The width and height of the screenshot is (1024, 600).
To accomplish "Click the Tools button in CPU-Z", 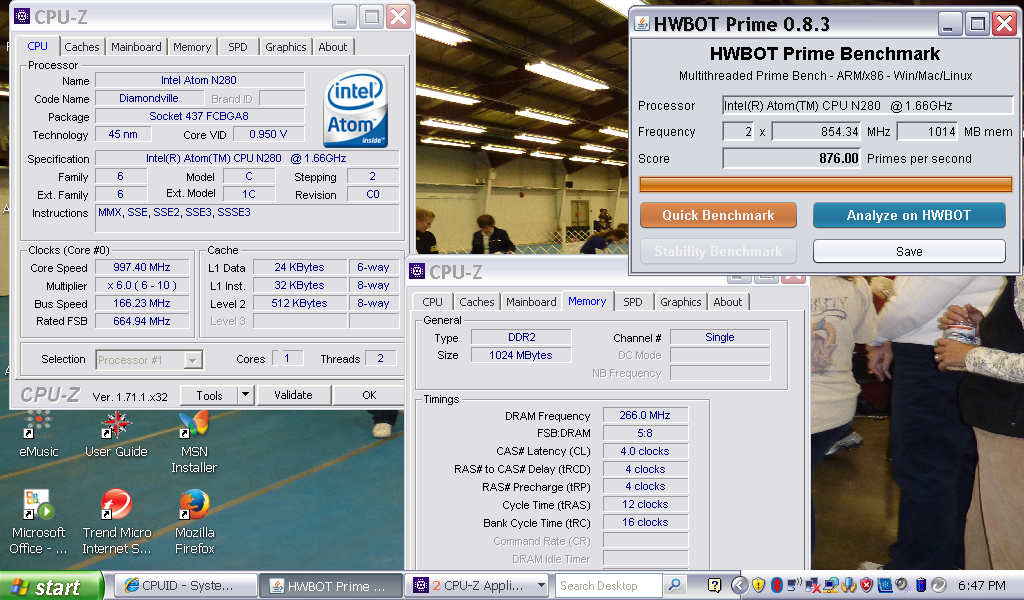I will click(x=209, y=396).
